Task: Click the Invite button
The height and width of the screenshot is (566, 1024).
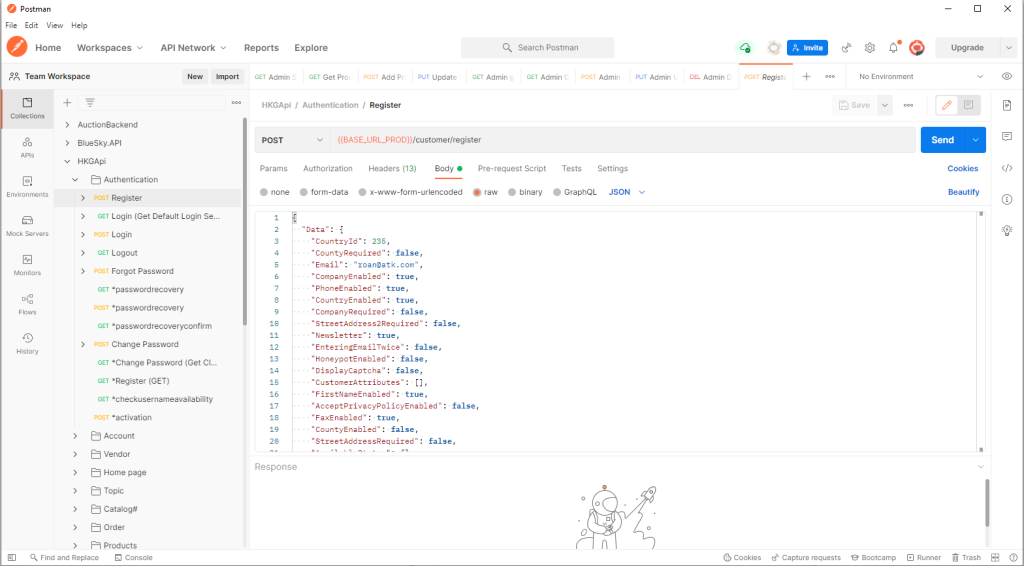Action: [807, 48]
